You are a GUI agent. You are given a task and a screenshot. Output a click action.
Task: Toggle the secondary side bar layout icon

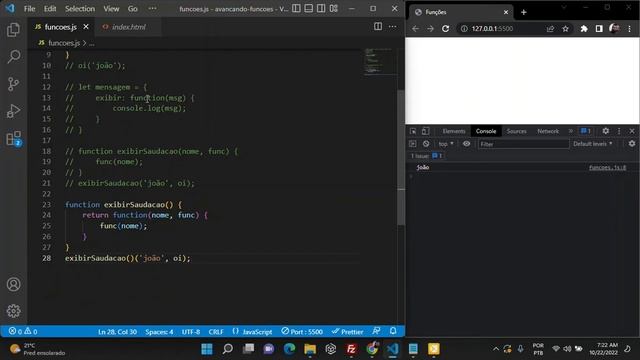[321, 8]
